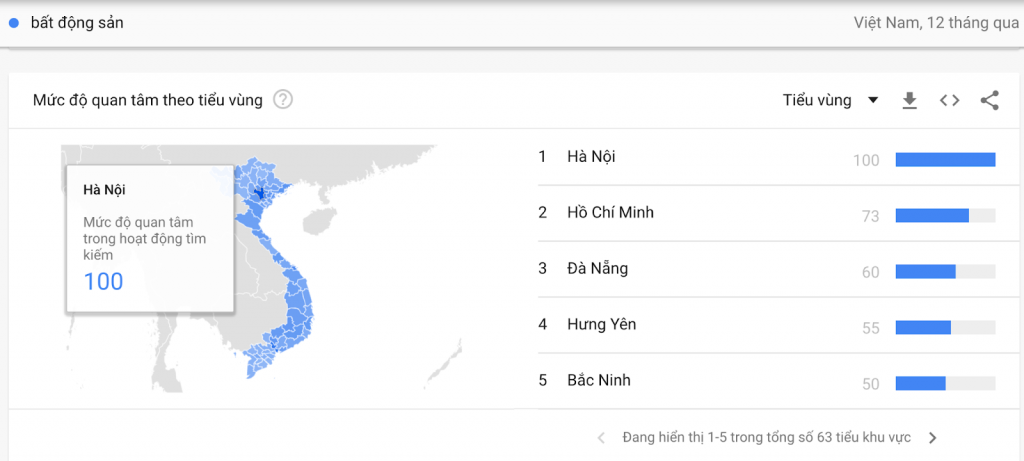Click the Việt Nam, 12 tháng qua filter
1024x461 pixels.
coord(936,23)
